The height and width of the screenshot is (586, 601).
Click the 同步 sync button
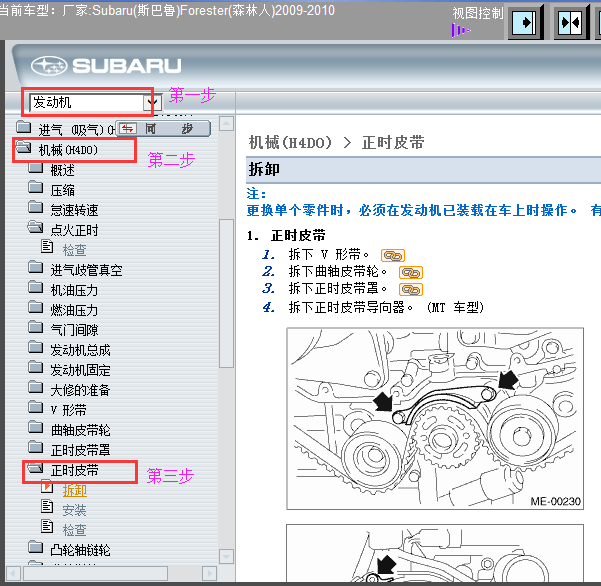[164, 128]
